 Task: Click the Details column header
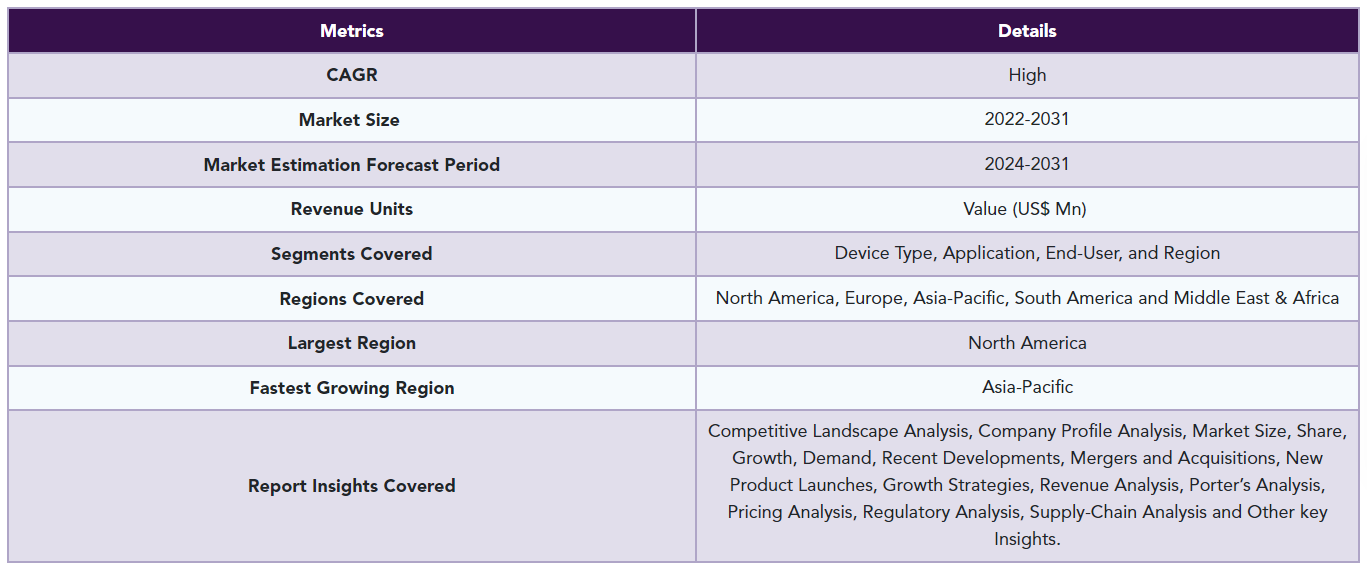pos(1027,31)
